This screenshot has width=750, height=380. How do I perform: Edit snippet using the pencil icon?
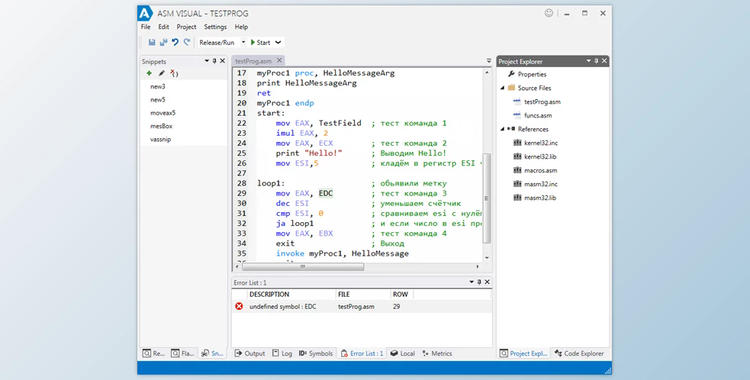(x=162, y=73)
